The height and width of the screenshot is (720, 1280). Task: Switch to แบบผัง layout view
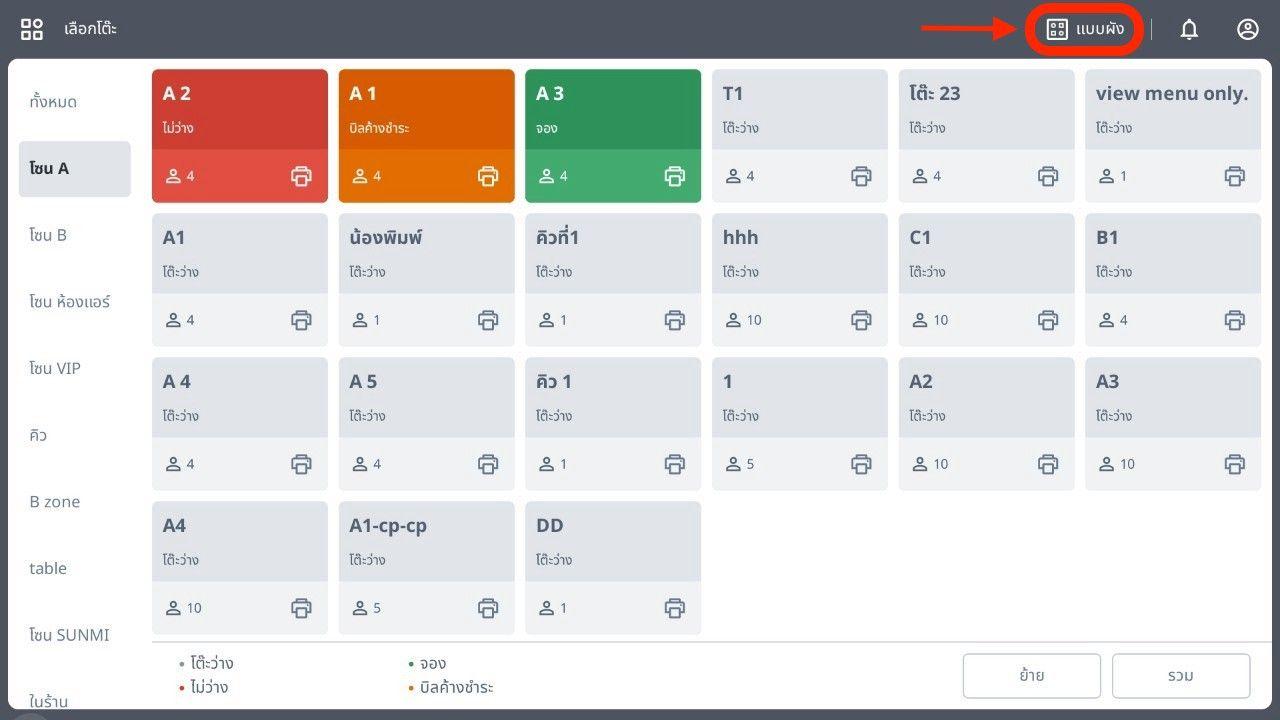click(x=1085, y=29)
